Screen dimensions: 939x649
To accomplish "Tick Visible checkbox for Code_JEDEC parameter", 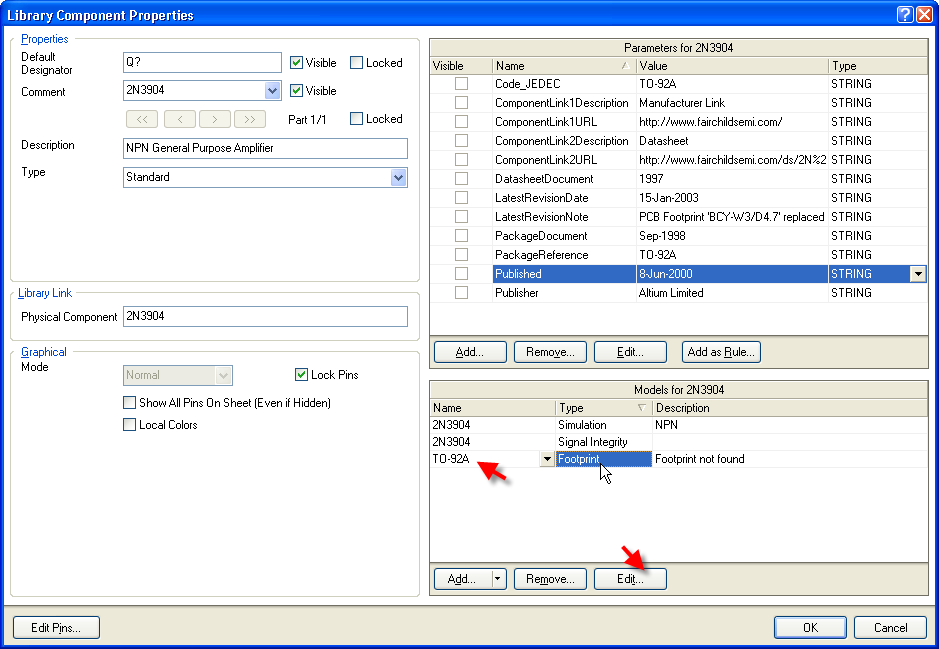I will tap(461, 84).
